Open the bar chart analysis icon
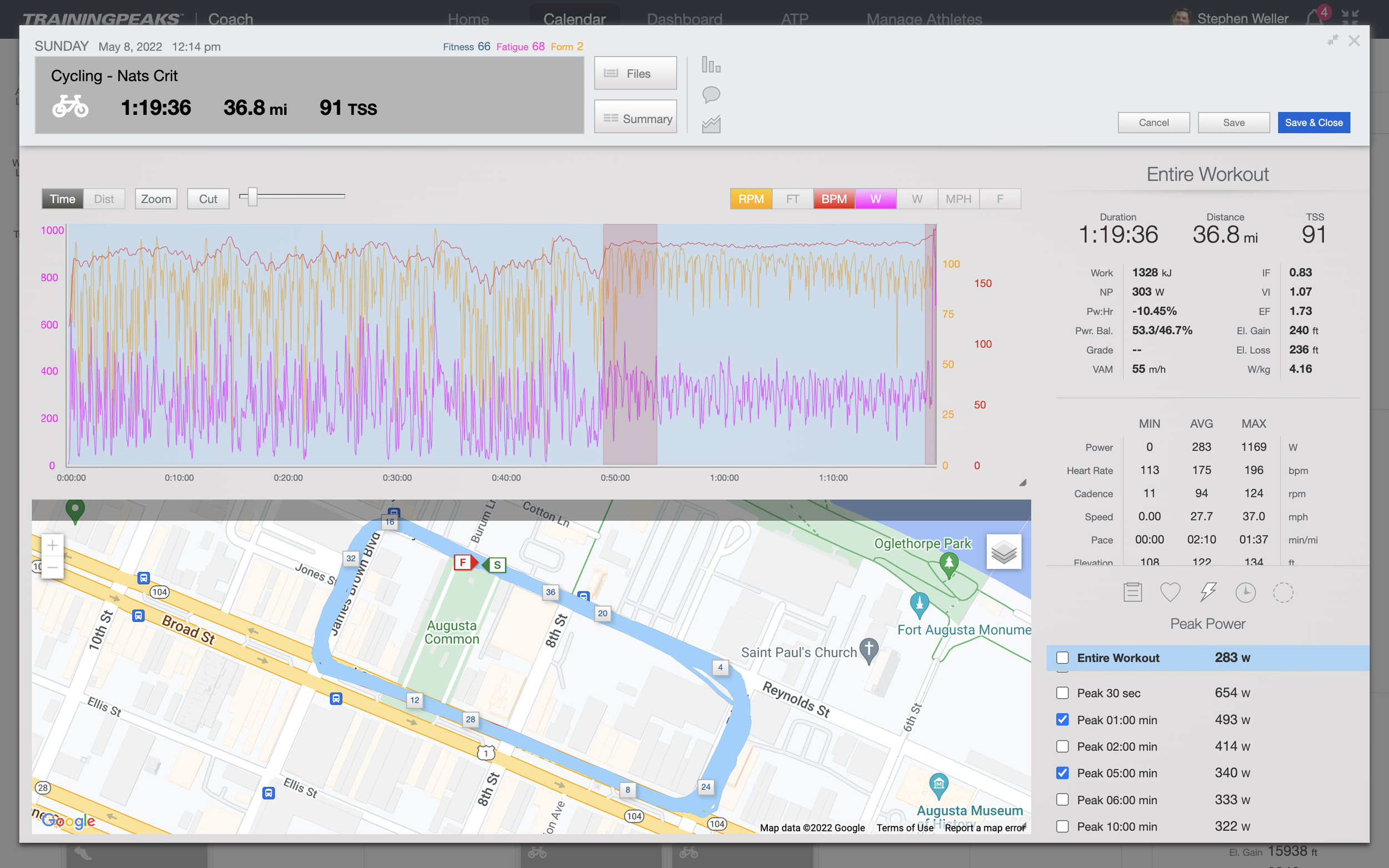The height and width of the screenshot is (868, 1389). [711, 64]
